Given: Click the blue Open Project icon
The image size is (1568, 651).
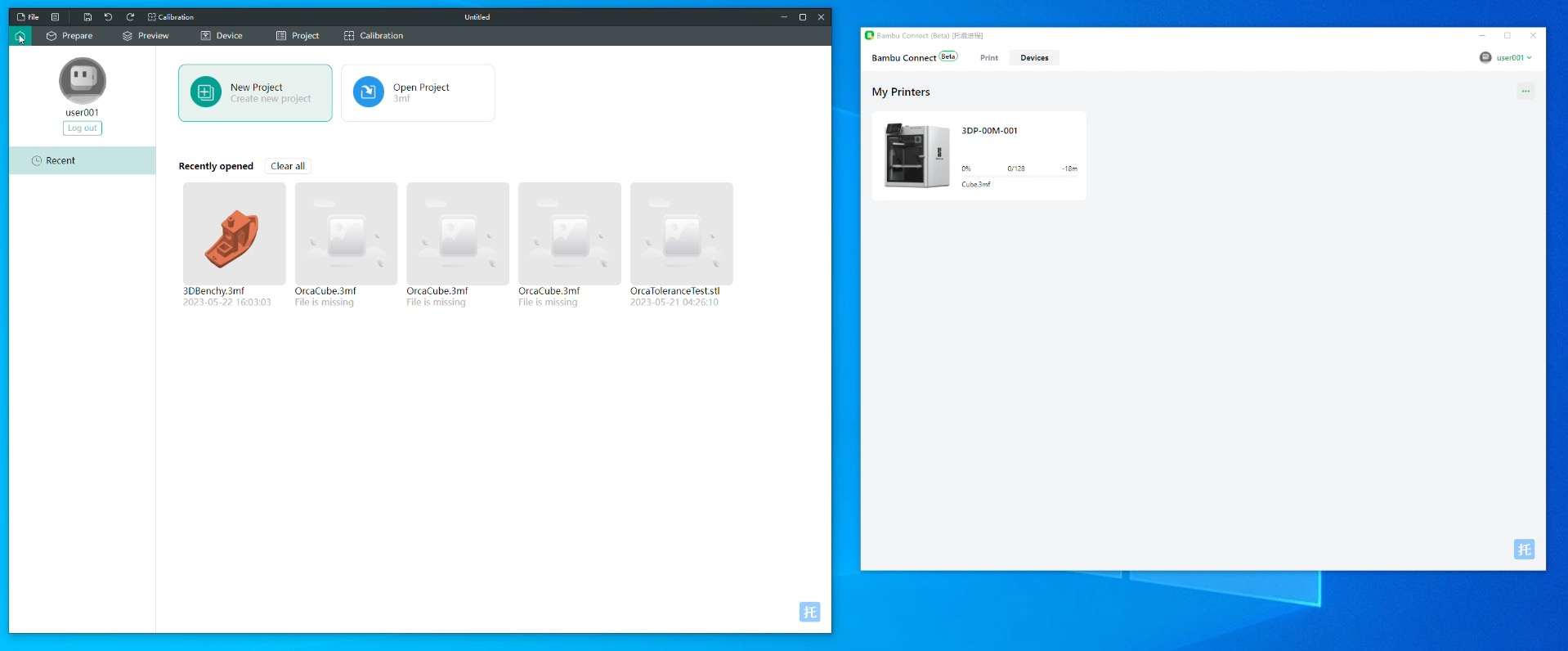Looking at the screenshot, I should click(x=369, y=92).
